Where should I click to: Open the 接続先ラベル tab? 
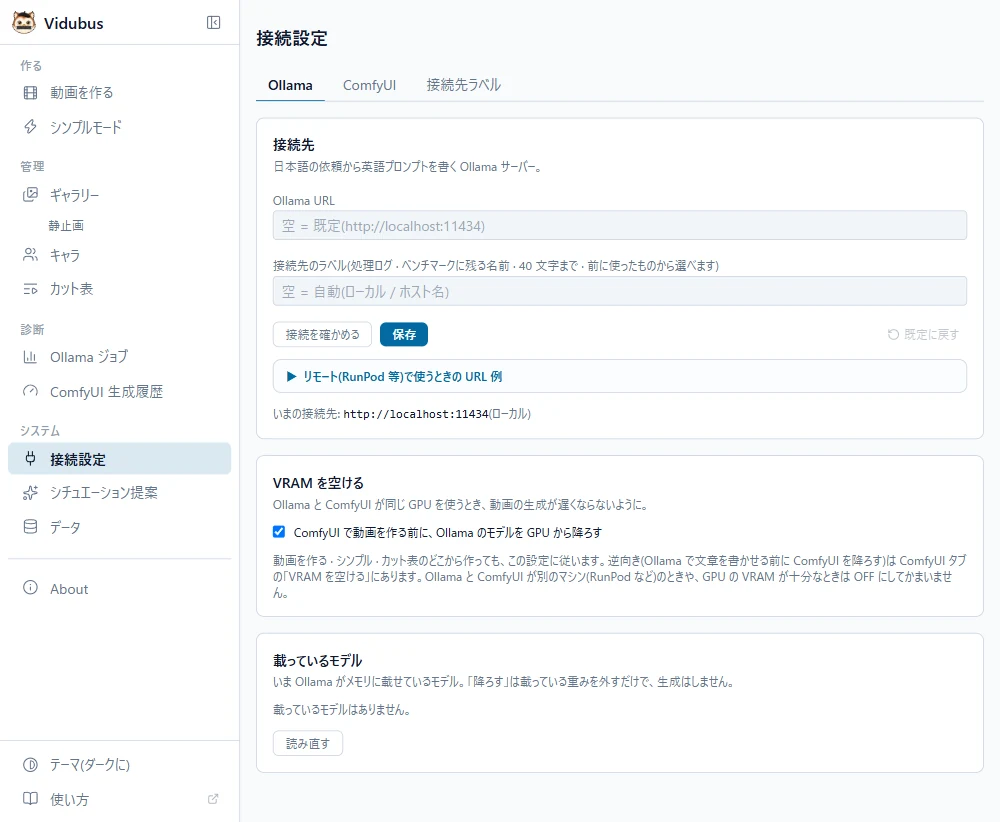[x=464, y=85]
